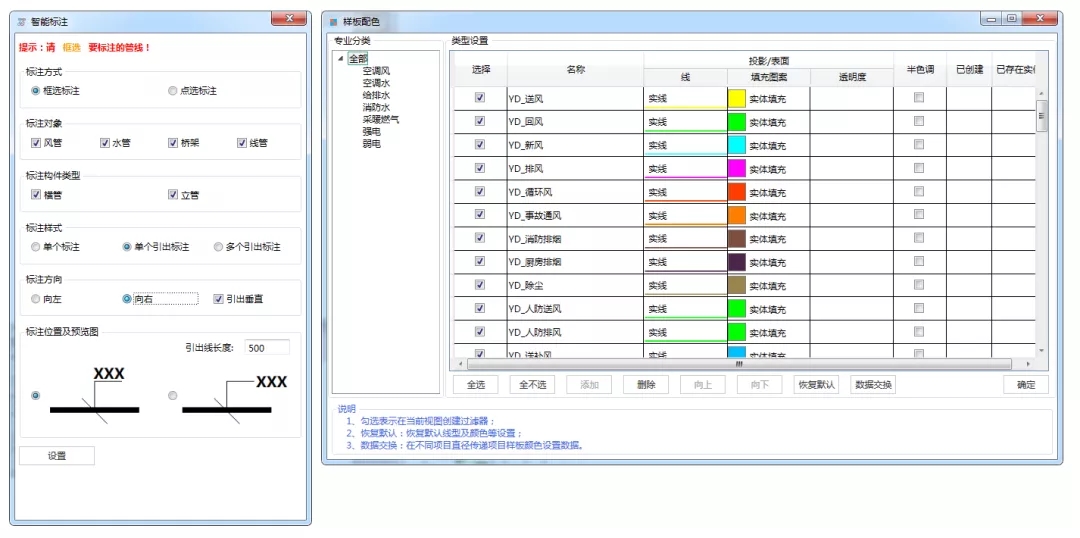This screenshot has height=538, width=1080.
Task: Choose 单个引出标注 style option
Action: pos(127,247)
